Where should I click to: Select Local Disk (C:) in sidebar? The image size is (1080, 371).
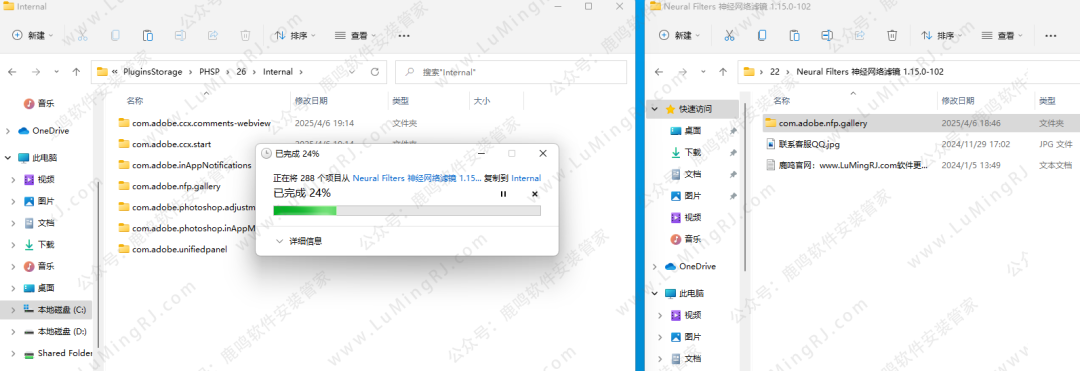(47, 310)
